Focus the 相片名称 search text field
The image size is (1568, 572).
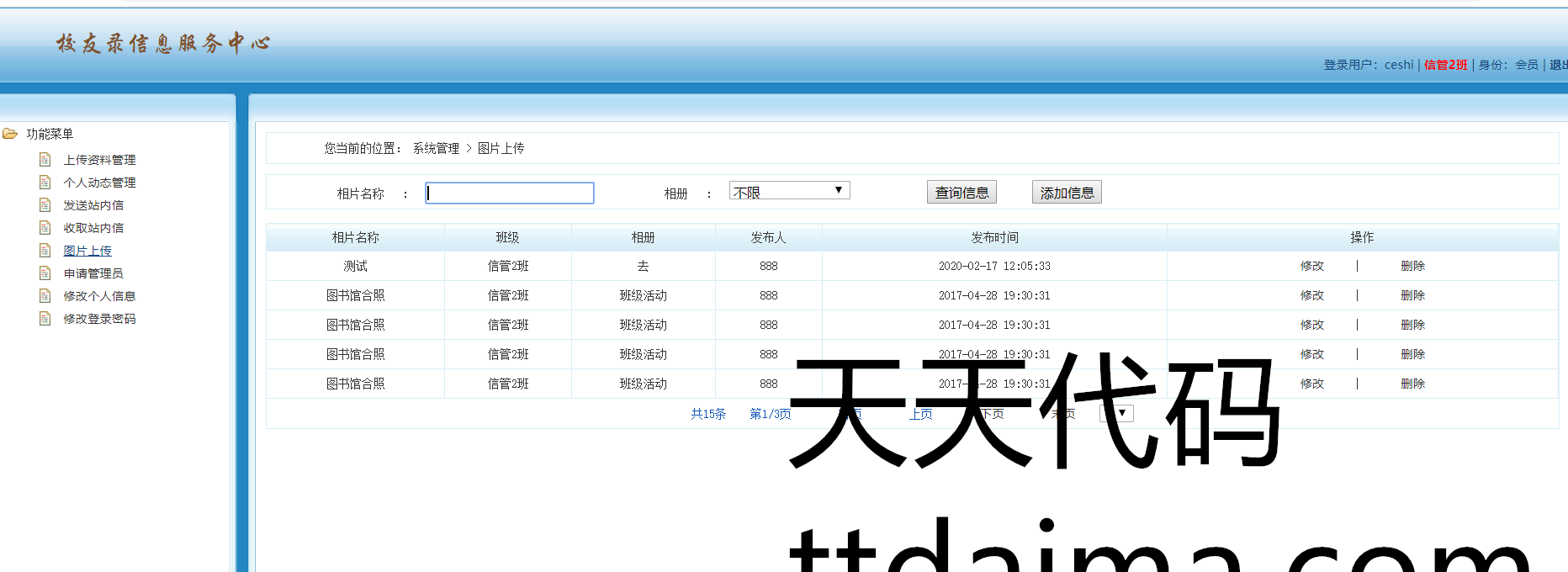510,193
